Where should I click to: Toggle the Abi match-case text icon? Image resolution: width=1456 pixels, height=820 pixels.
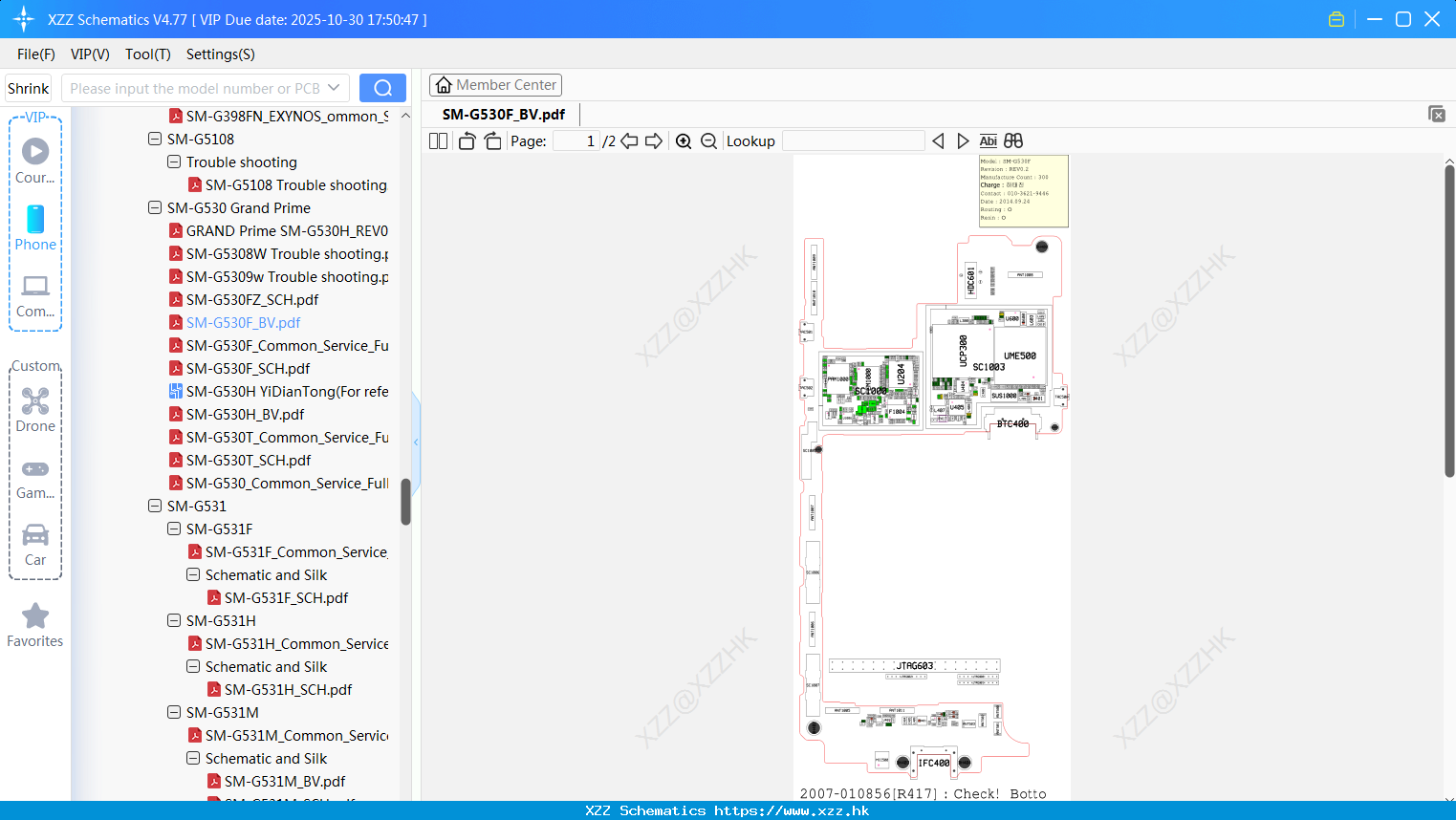[x=989, y=140]
